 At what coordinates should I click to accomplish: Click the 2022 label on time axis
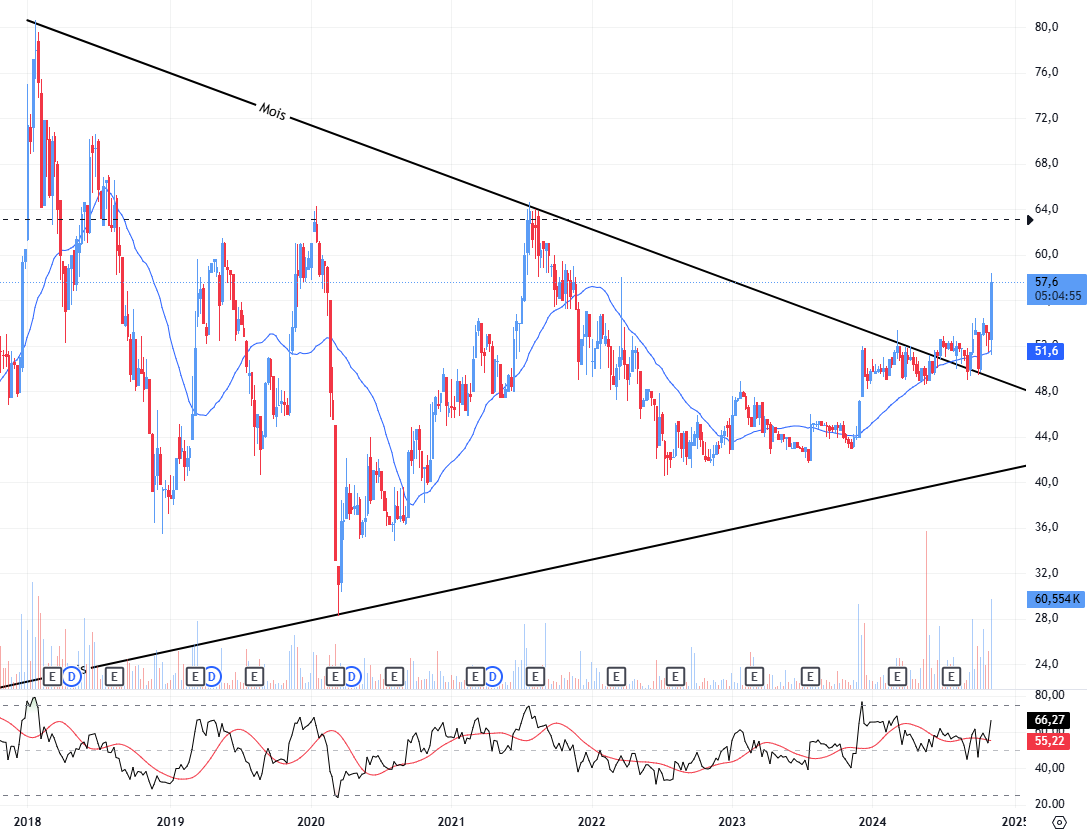(x=591, y=821)
